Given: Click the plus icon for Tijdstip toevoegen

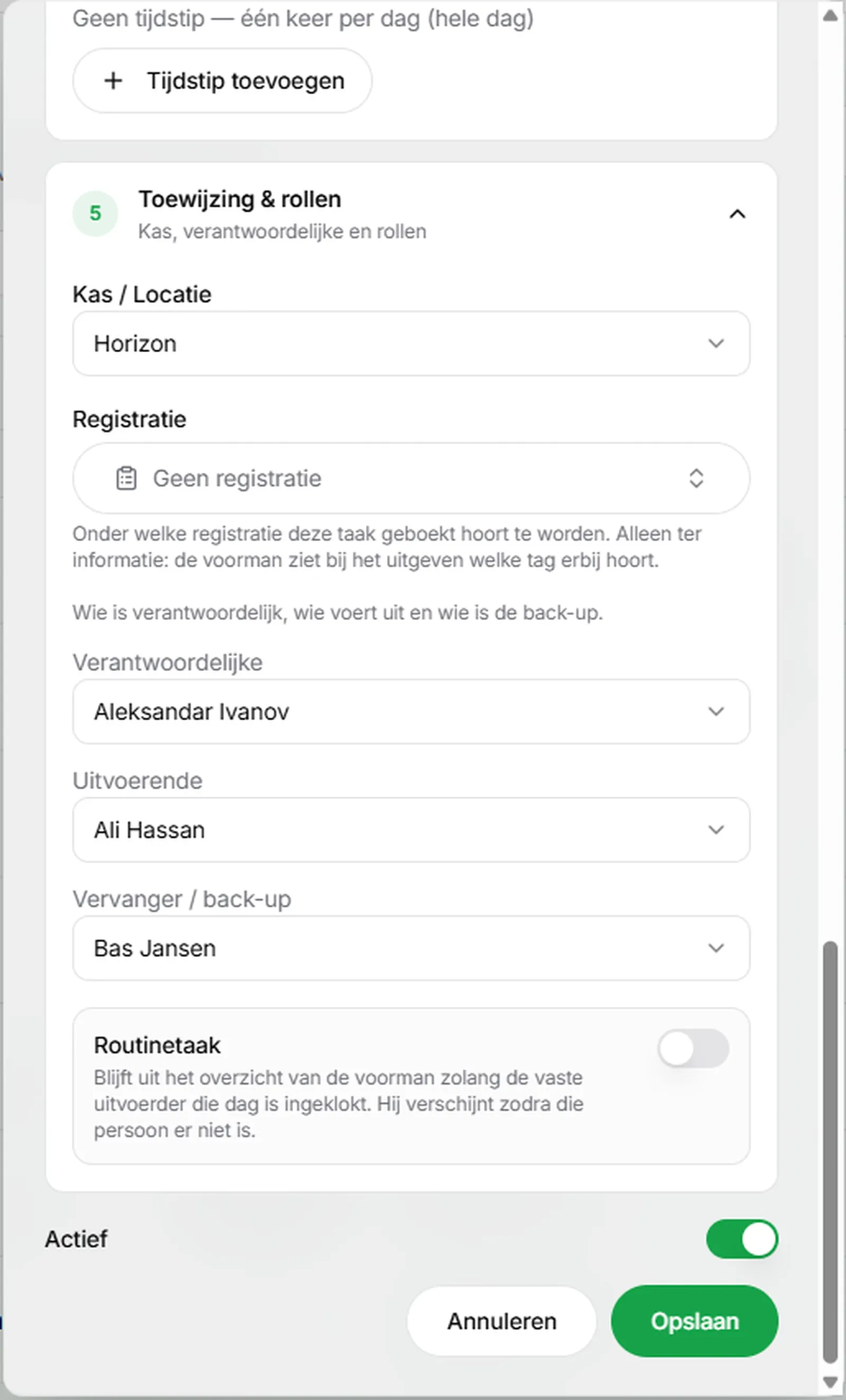Looking at the screenshot, I should [113, 81].
